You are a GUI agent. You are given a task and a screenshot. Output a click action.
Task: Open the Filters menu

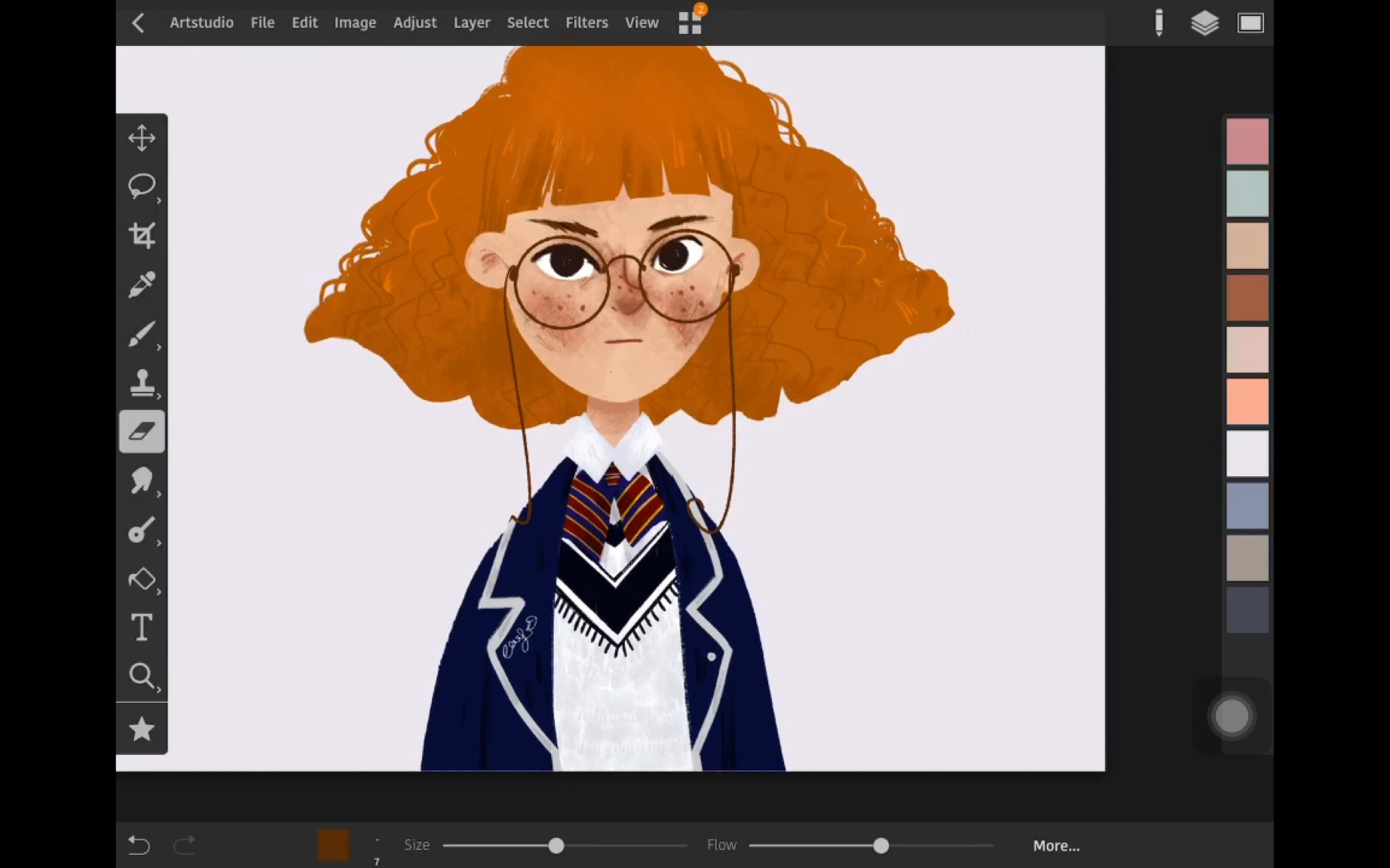(x=586, y=23)
